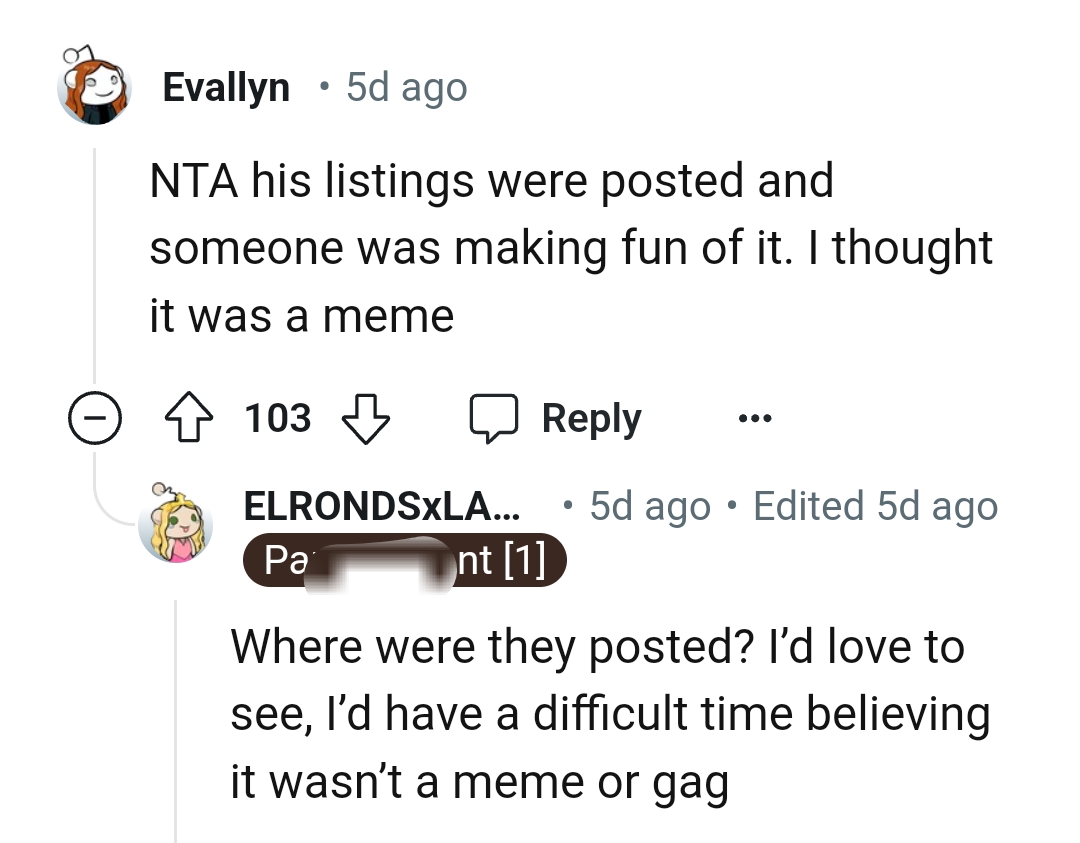
Task: Select the upvote arrow icon
Action: [x=188, y=418]
